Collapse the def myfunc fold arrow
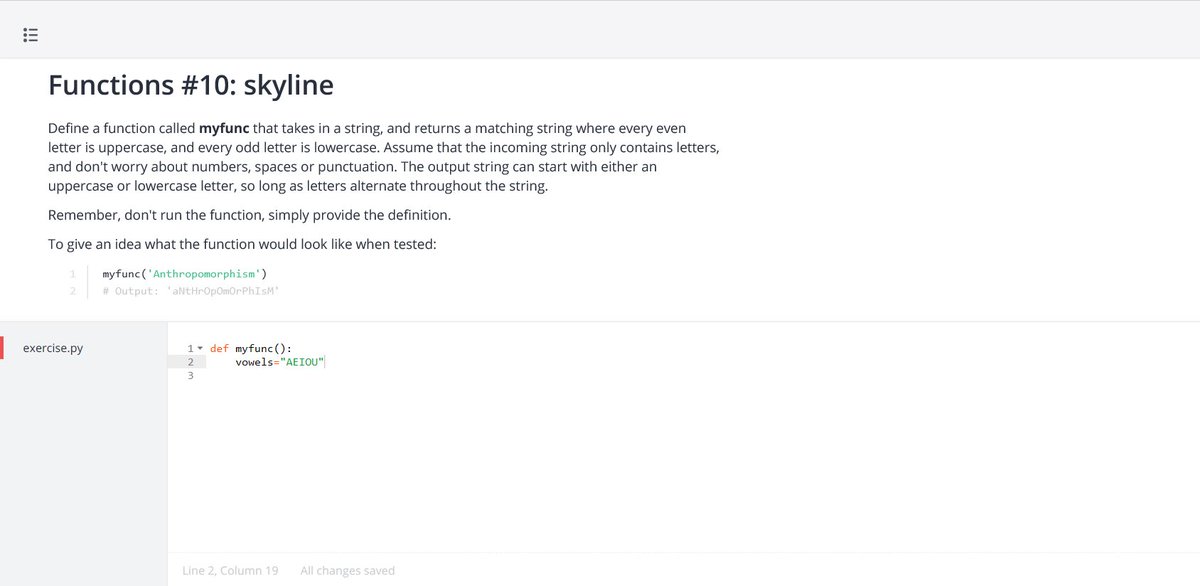The image size is (1200, 586). click(200, 348)
